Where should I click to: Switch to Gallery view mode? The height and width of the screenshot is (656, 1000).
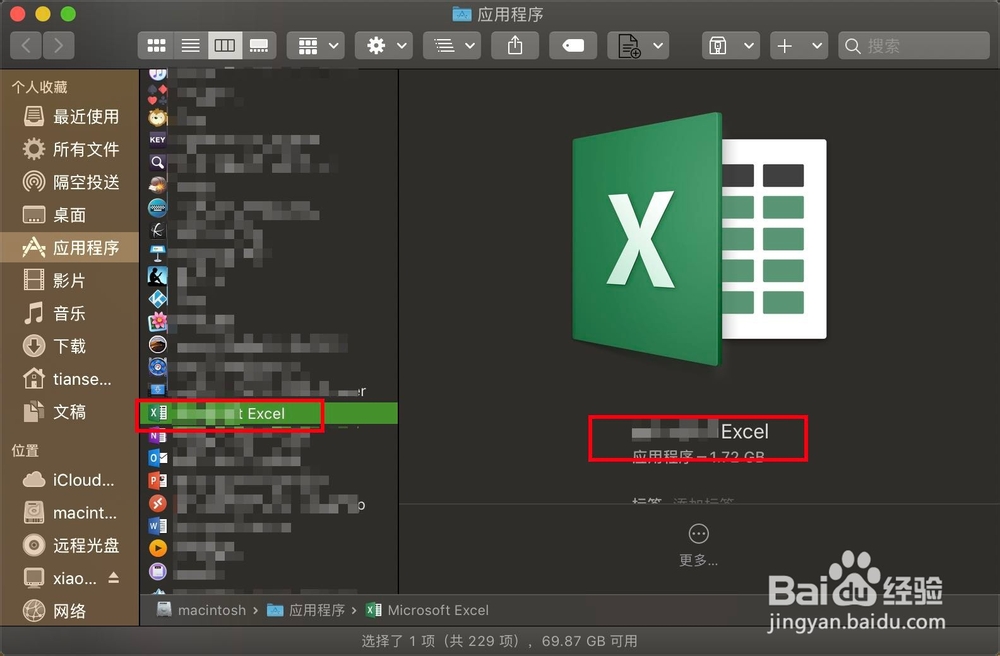tap(258, 45)
